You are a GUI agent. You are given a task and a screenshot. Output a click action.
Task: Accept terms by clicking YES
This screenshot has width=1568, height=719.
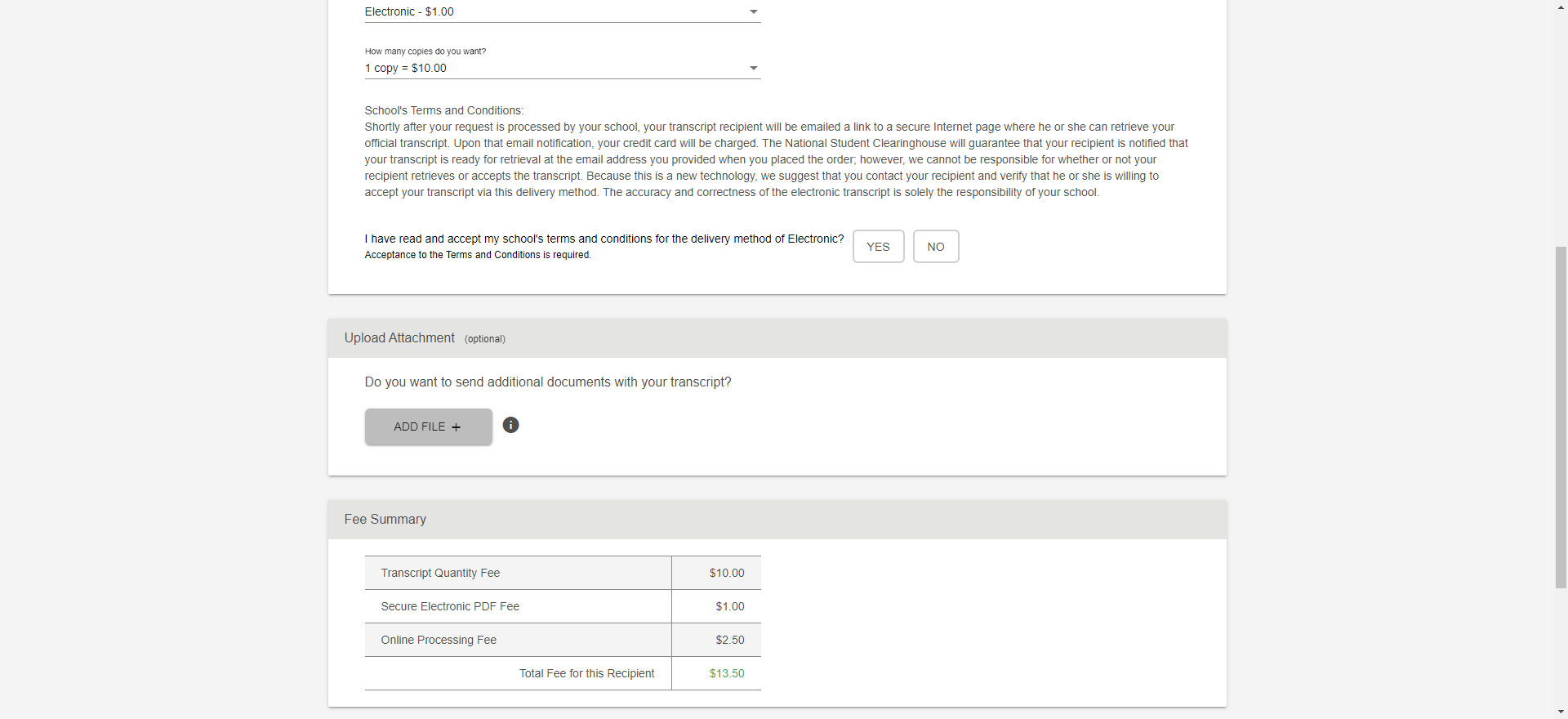pos(878,247)
